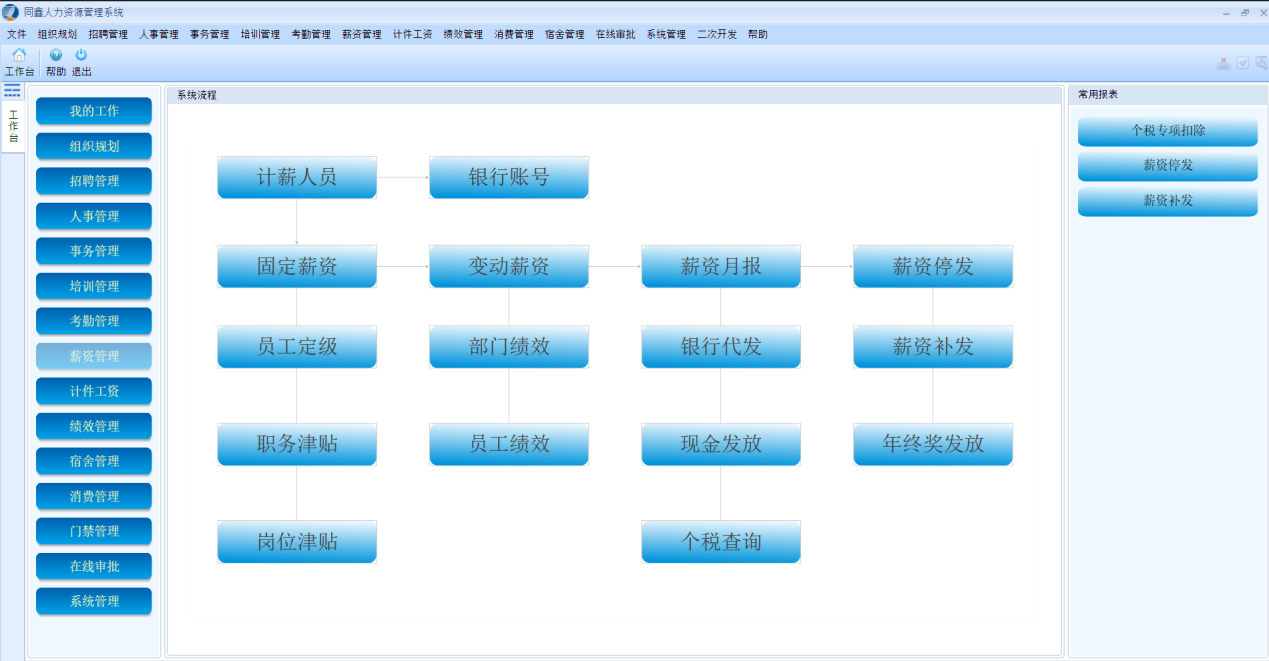Open 我的工作 from the sidebar

tap(94, 111)
